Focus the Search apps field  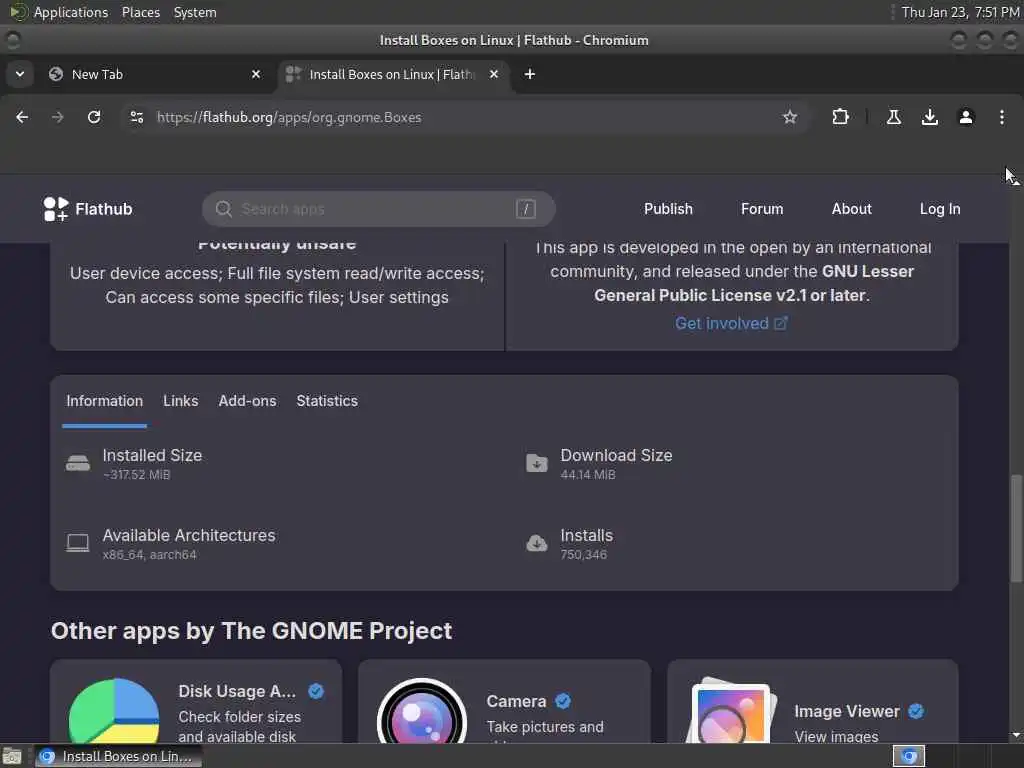[x=379, y=209]
